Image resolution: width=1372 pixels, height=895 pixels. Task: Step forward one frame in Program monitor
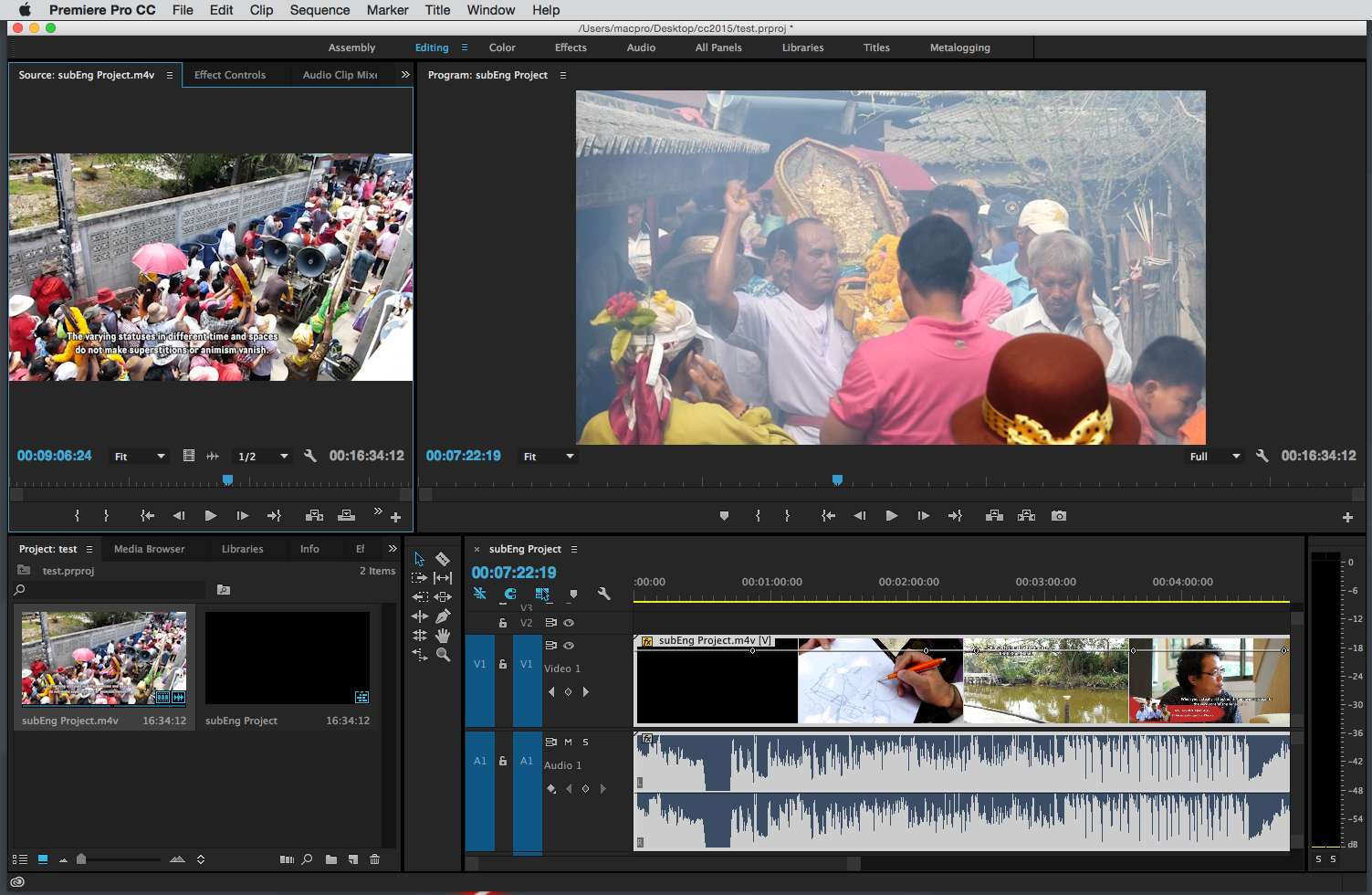click(924, 516)
